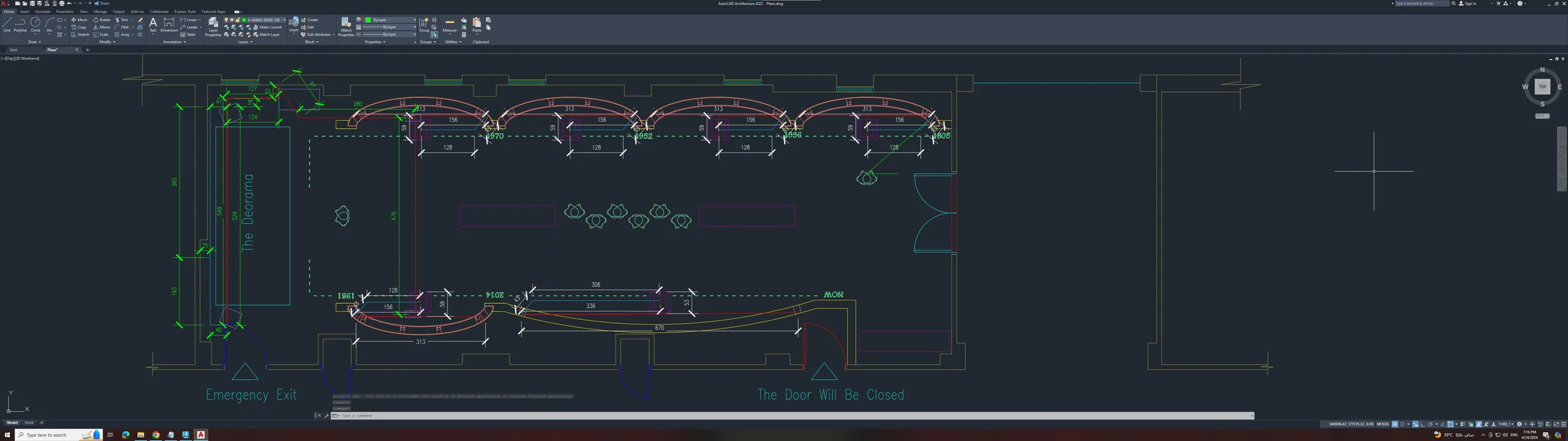Choose the Arc tool
The height and width of the screenshot is (441, 1568).
(49, 24)
